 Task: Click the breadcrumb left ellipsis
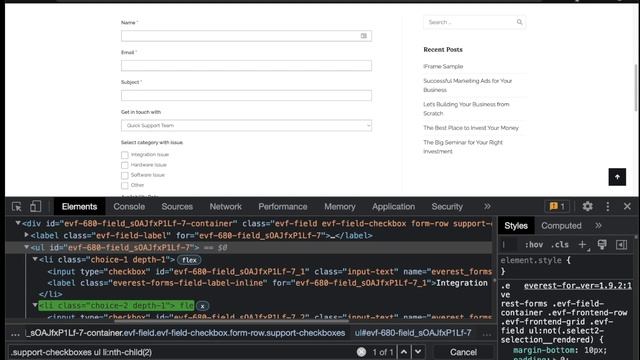tap(15, 333)
